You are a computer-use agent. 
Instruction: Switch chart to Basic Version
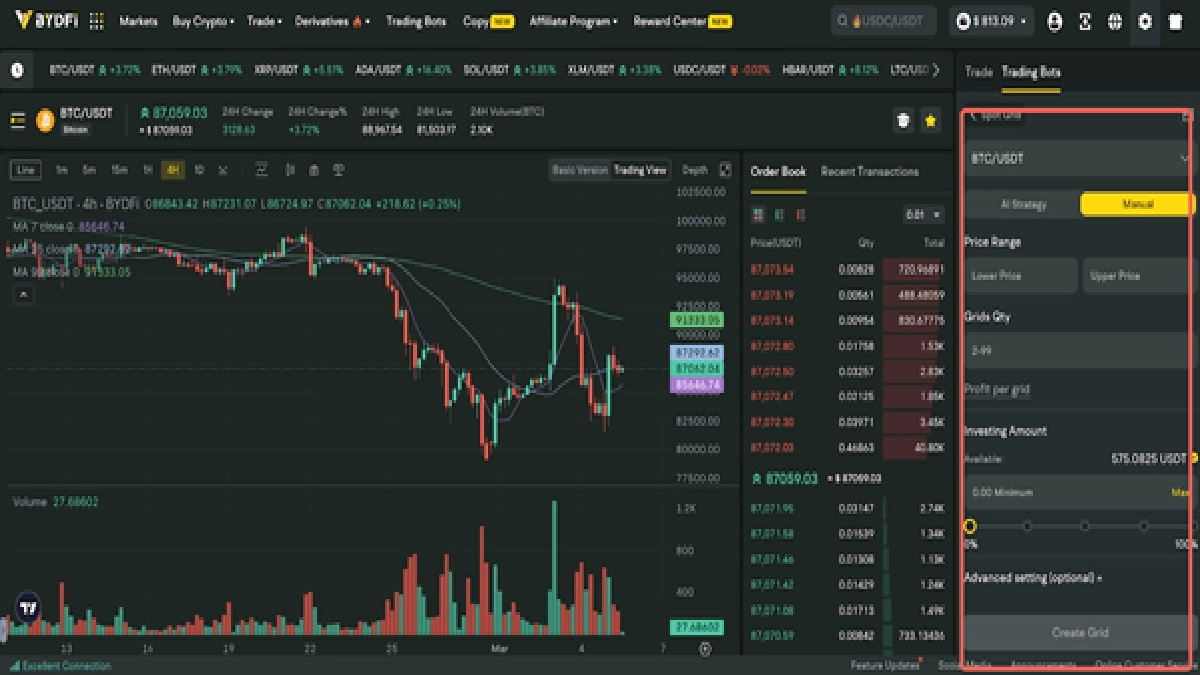click(579, 170)
